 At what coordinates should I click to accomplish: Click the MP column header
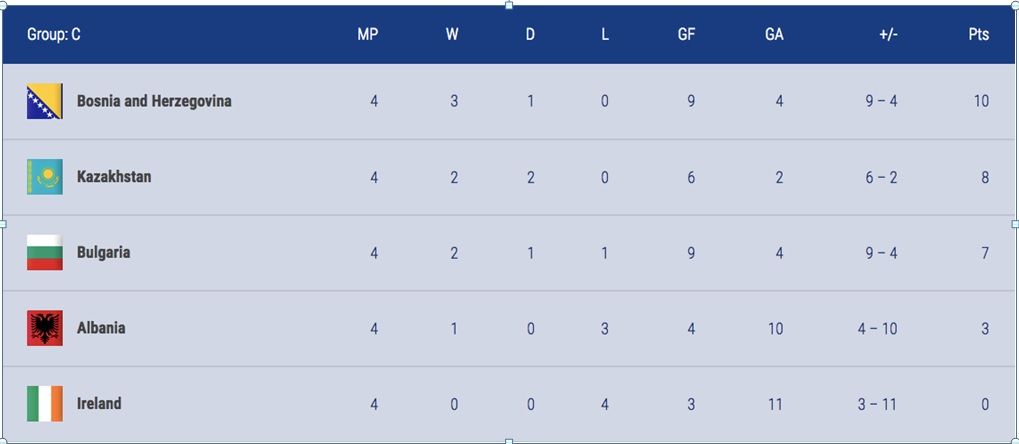368,34
